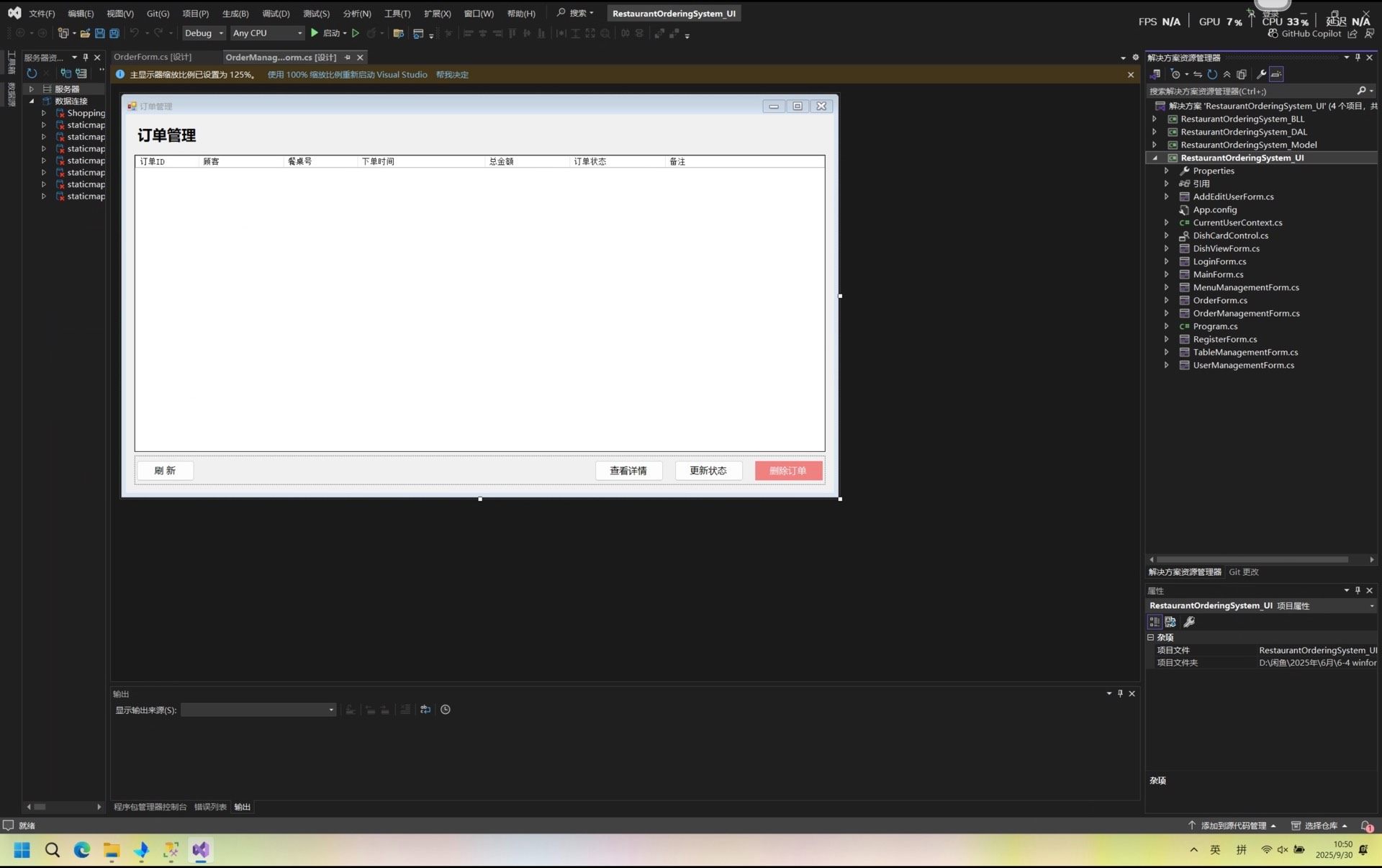Expand the OrderManagementForm.cs tree node
This screenshot has width=1382, height=868.
click(x=1166, y=313)
